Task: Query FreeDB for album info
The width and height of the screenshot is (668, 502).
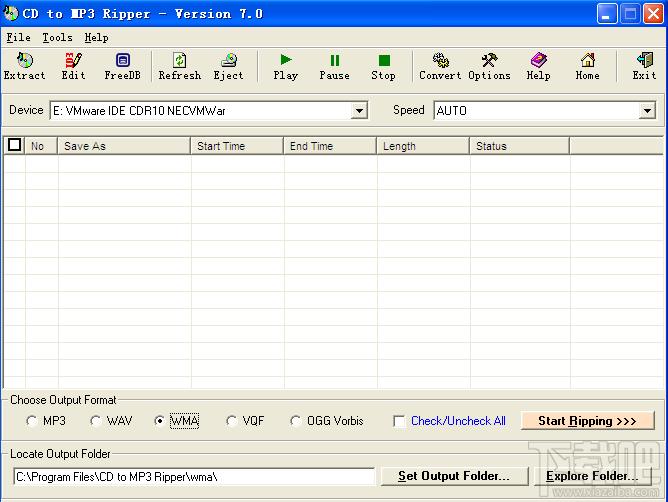Action: pyautogui.click(x=122, y=66)
